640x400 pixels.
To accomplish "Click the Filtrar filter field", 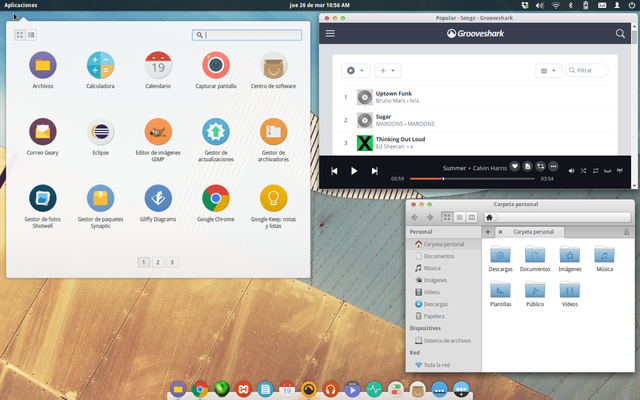I will click(587, 71).
